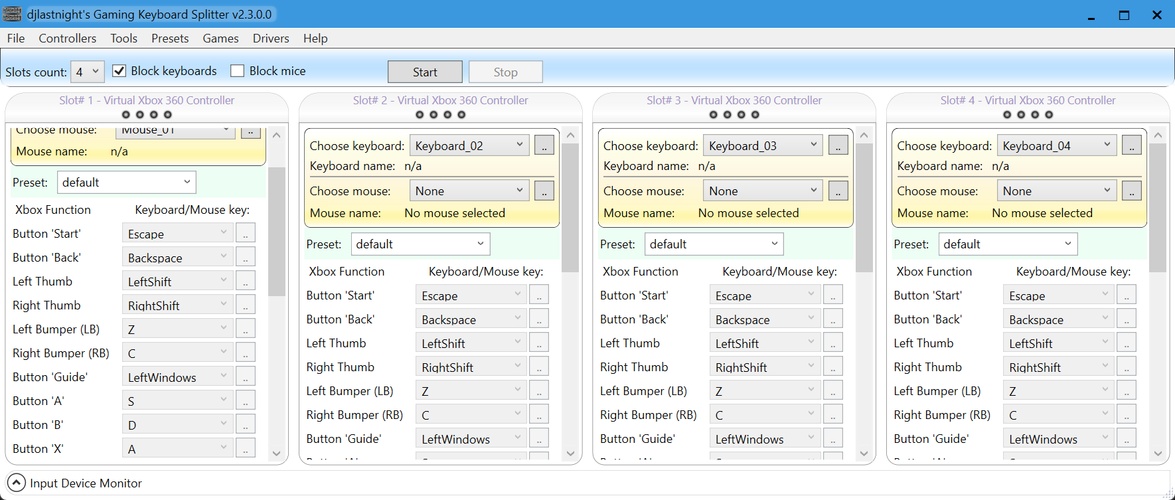Open the Controllers menu

coord(67,38)
